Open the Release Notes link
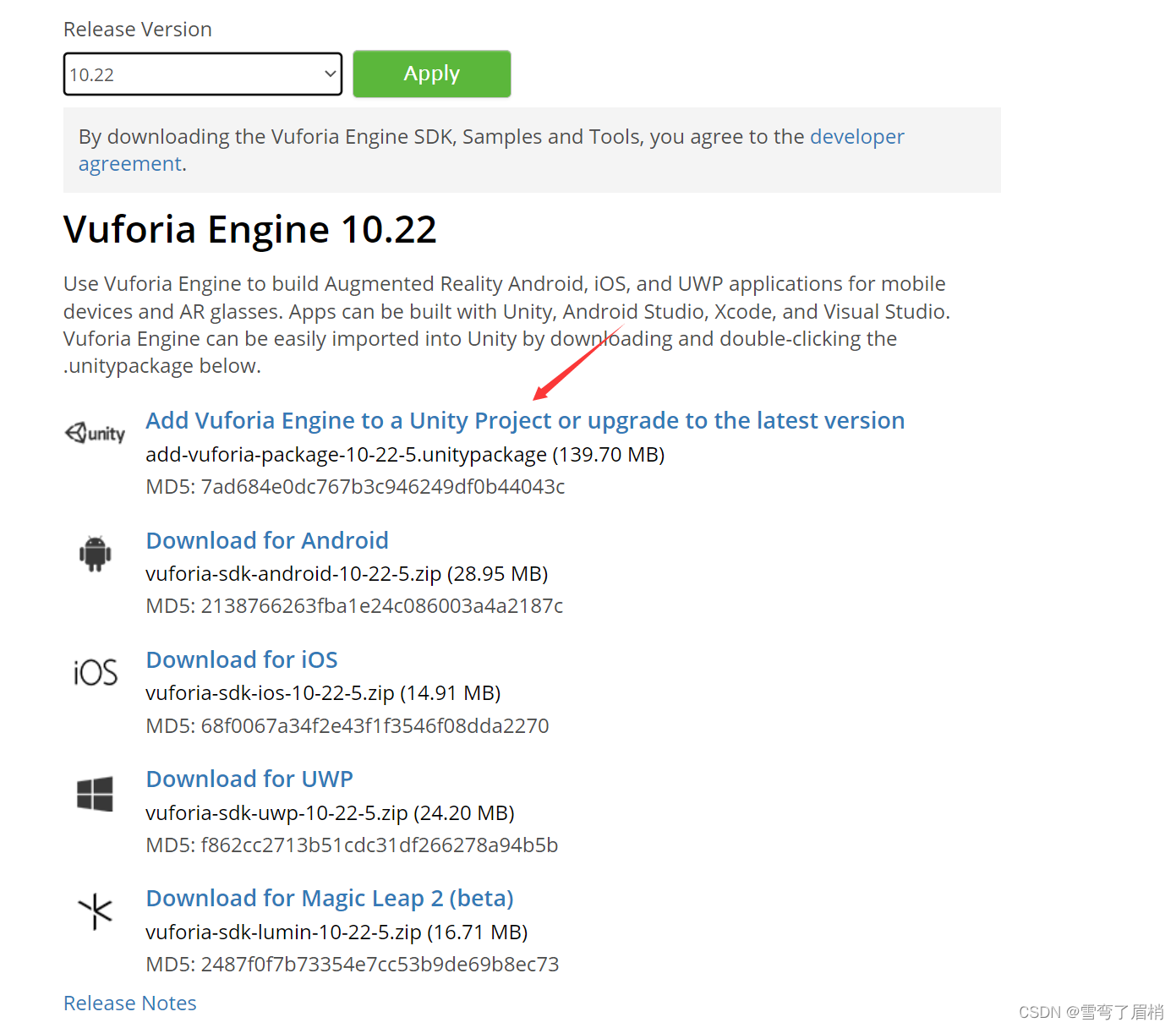Image resolution: width=1176 pixels, height=1028 pixels. [x=130, y=1003]
